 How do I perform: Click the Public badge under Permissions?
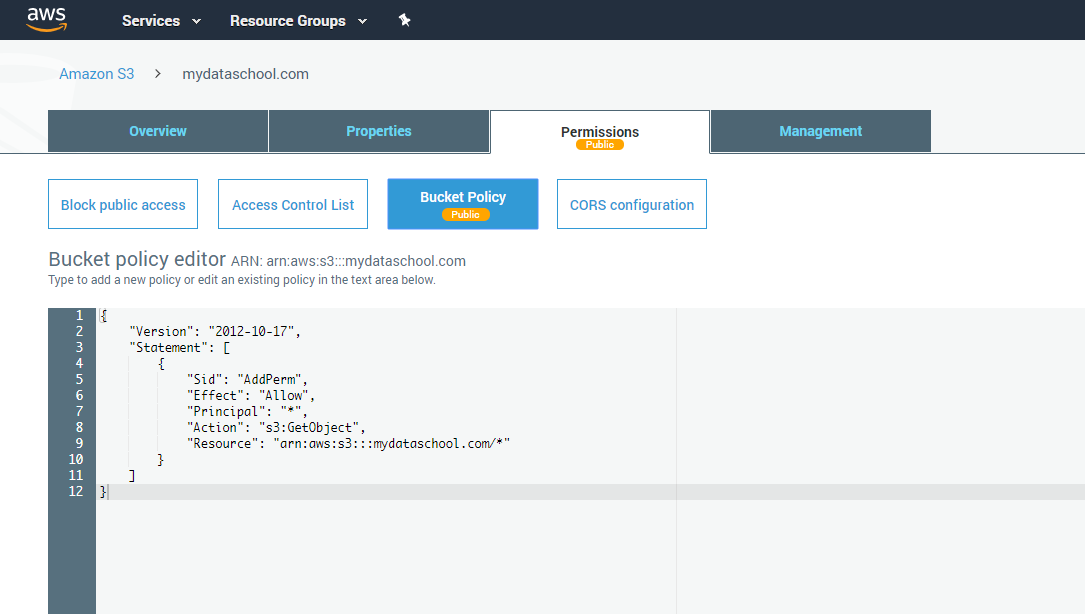pos(600,145)
